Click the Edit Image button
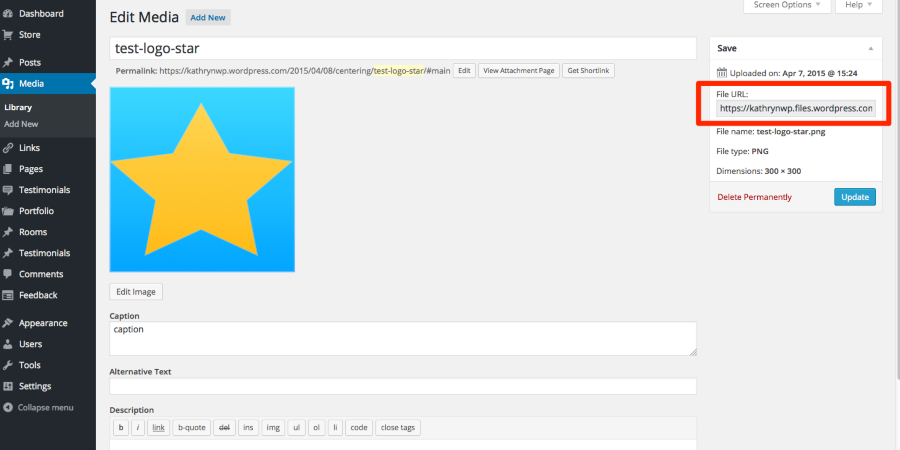 (136, 292)
